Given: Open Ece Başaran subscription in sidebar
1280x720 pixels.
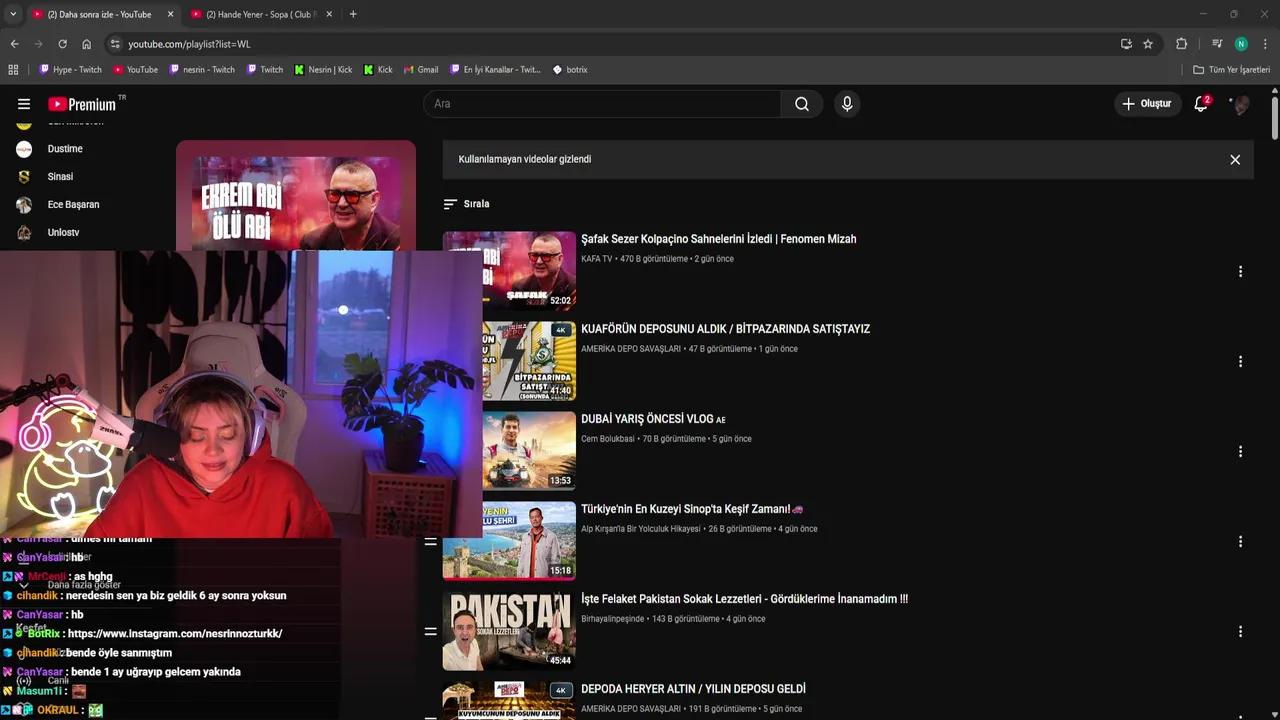Looking at the screenshot, I should click(x=73, y=205).
